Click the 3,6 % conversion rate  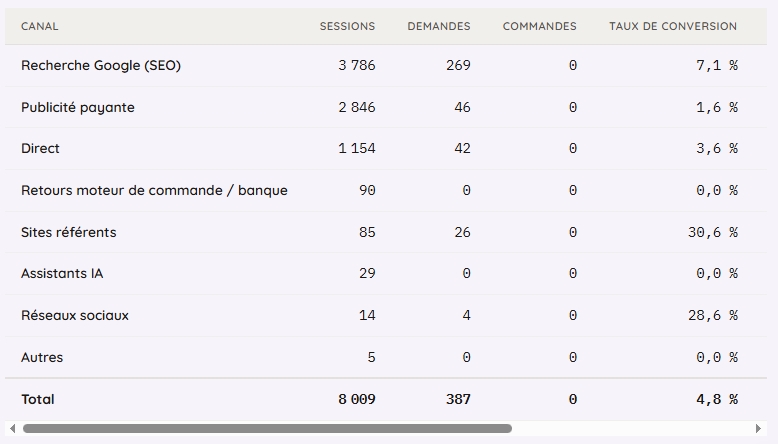tap(717, 148)
